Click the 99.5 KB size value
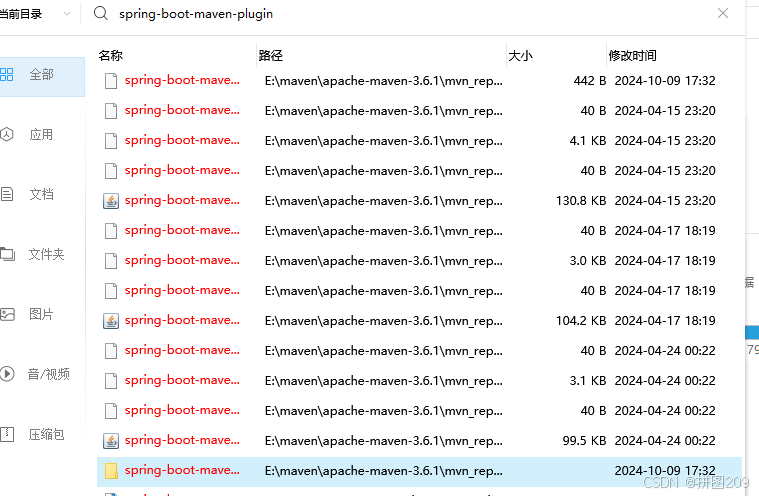Viewport: 759px width, 496px height. tap(584, 440)
